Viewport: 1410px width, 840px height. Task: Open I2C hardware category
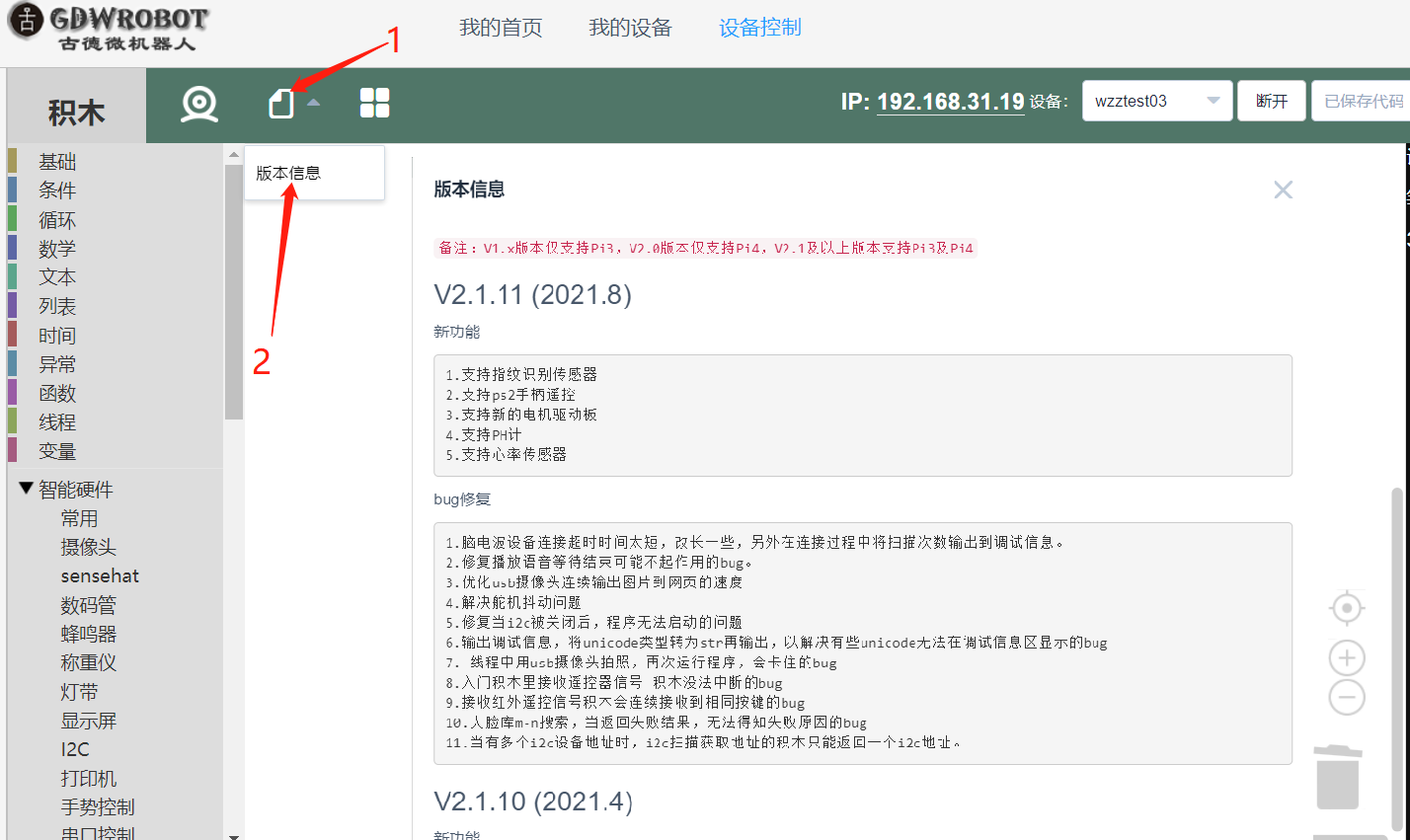pos(75,749)
